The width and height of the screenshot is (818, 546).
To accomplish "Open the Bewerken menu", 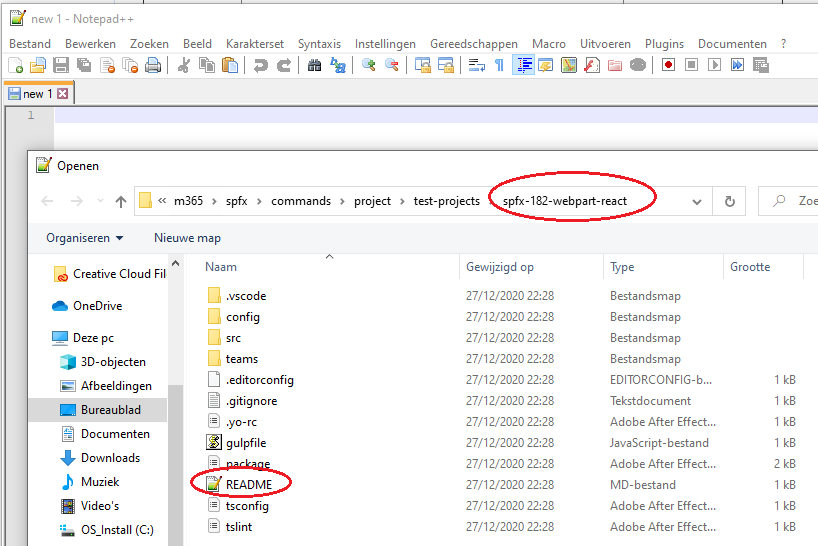I will tap(90, 44).
